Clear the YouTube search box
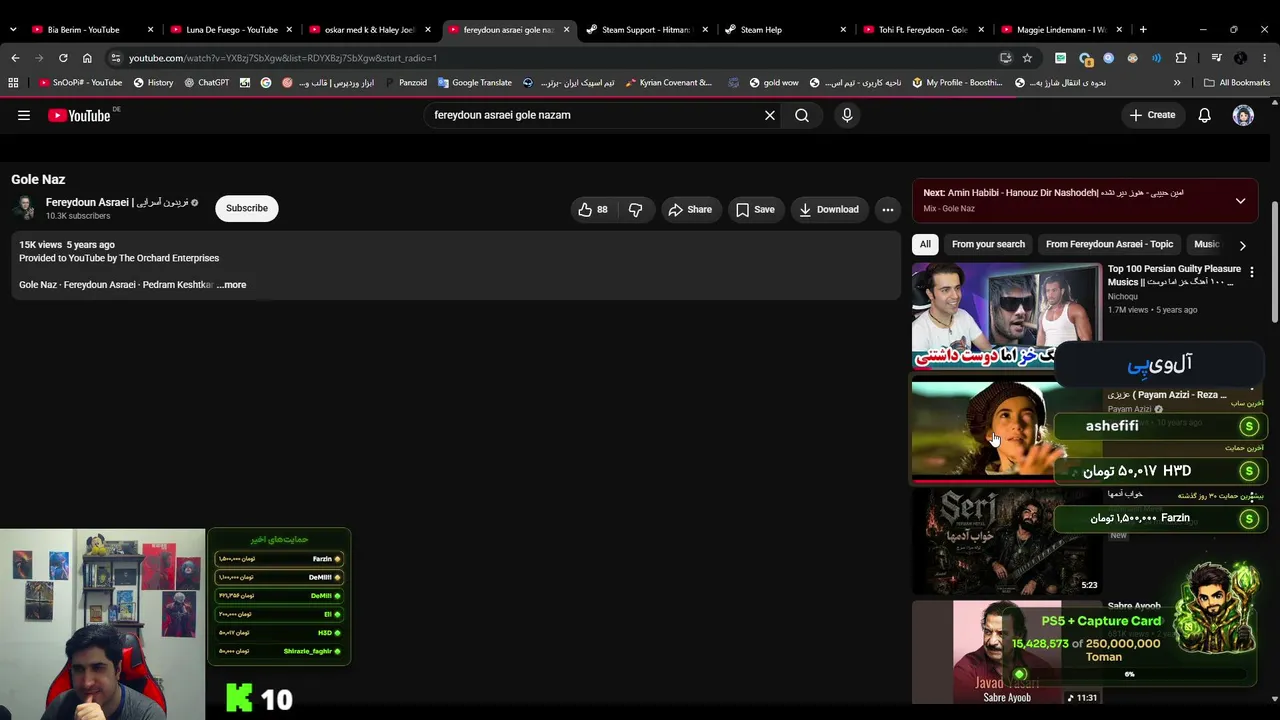Screen dimensions: 1280x720 pyautogui.click(x=770, y=115)
